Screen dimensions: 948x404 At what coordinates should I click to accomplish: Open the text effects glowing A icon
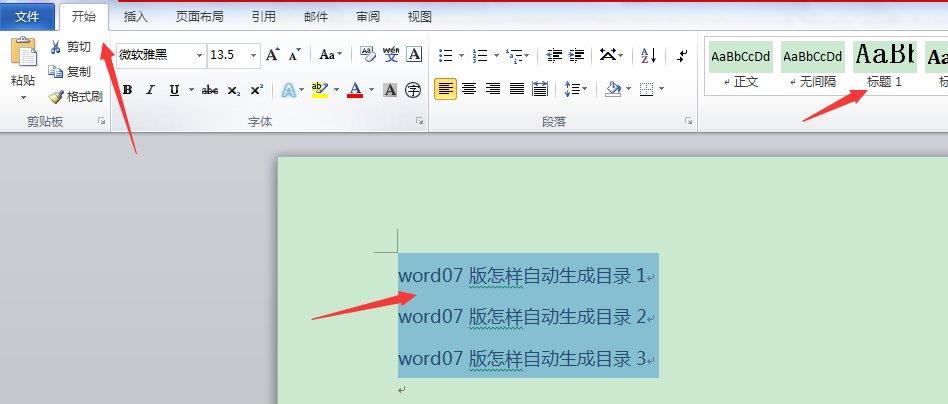point(288,90)
